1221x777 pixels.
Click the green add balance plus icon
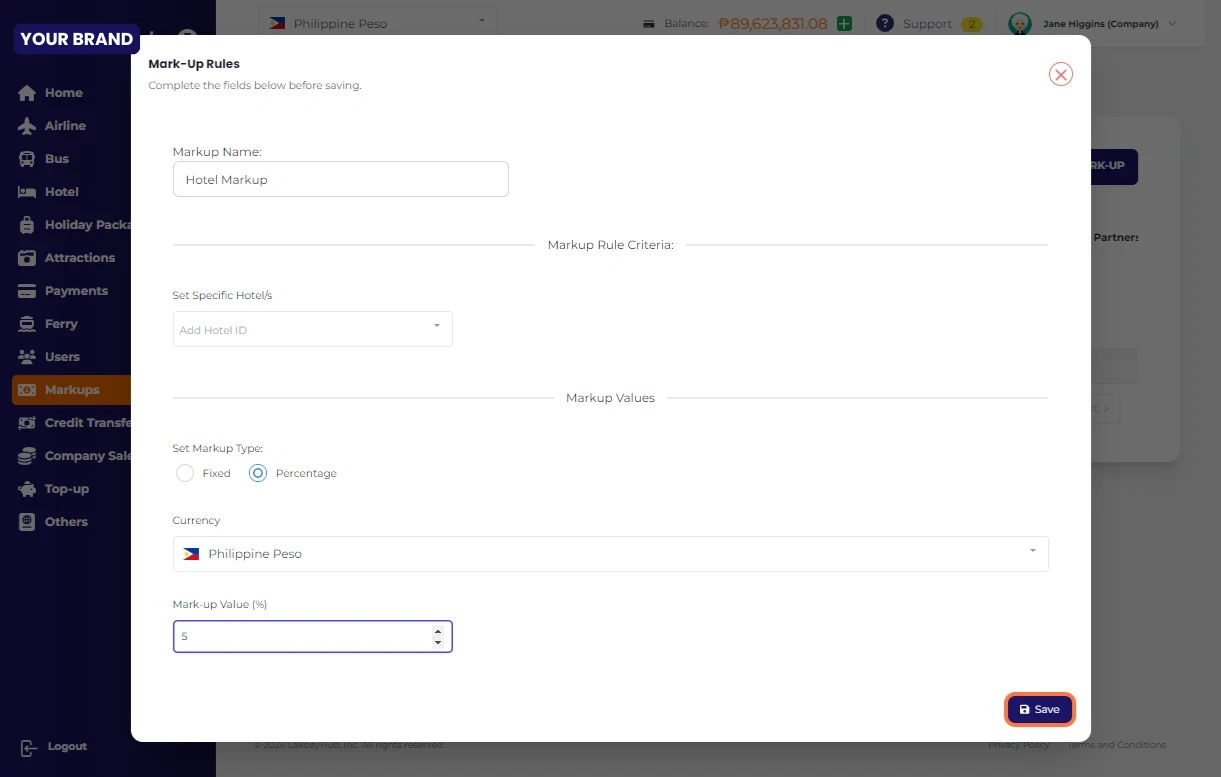844,23
